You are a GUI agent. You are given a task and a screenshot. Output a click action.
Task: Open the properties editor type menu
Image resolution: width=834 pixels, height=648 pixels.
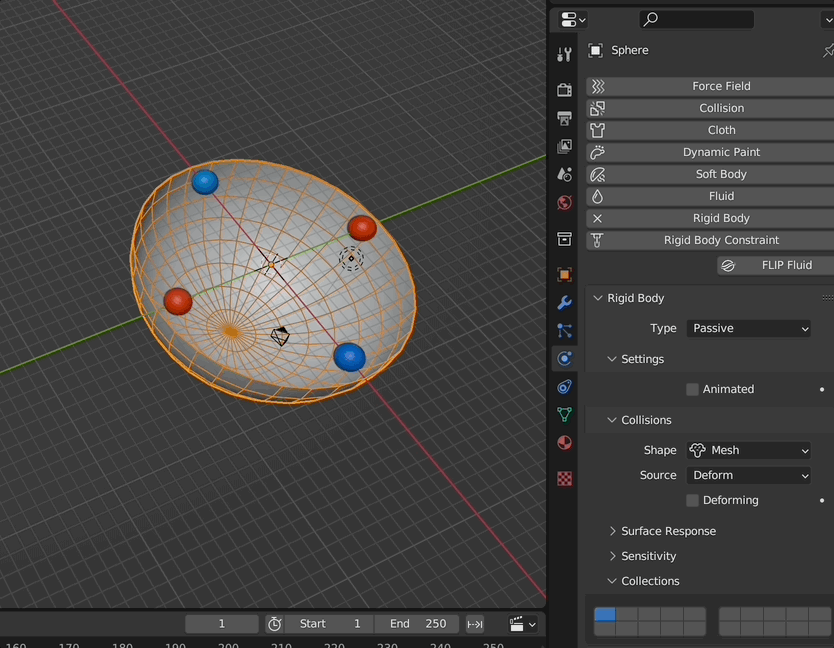(x=573, y=20)
